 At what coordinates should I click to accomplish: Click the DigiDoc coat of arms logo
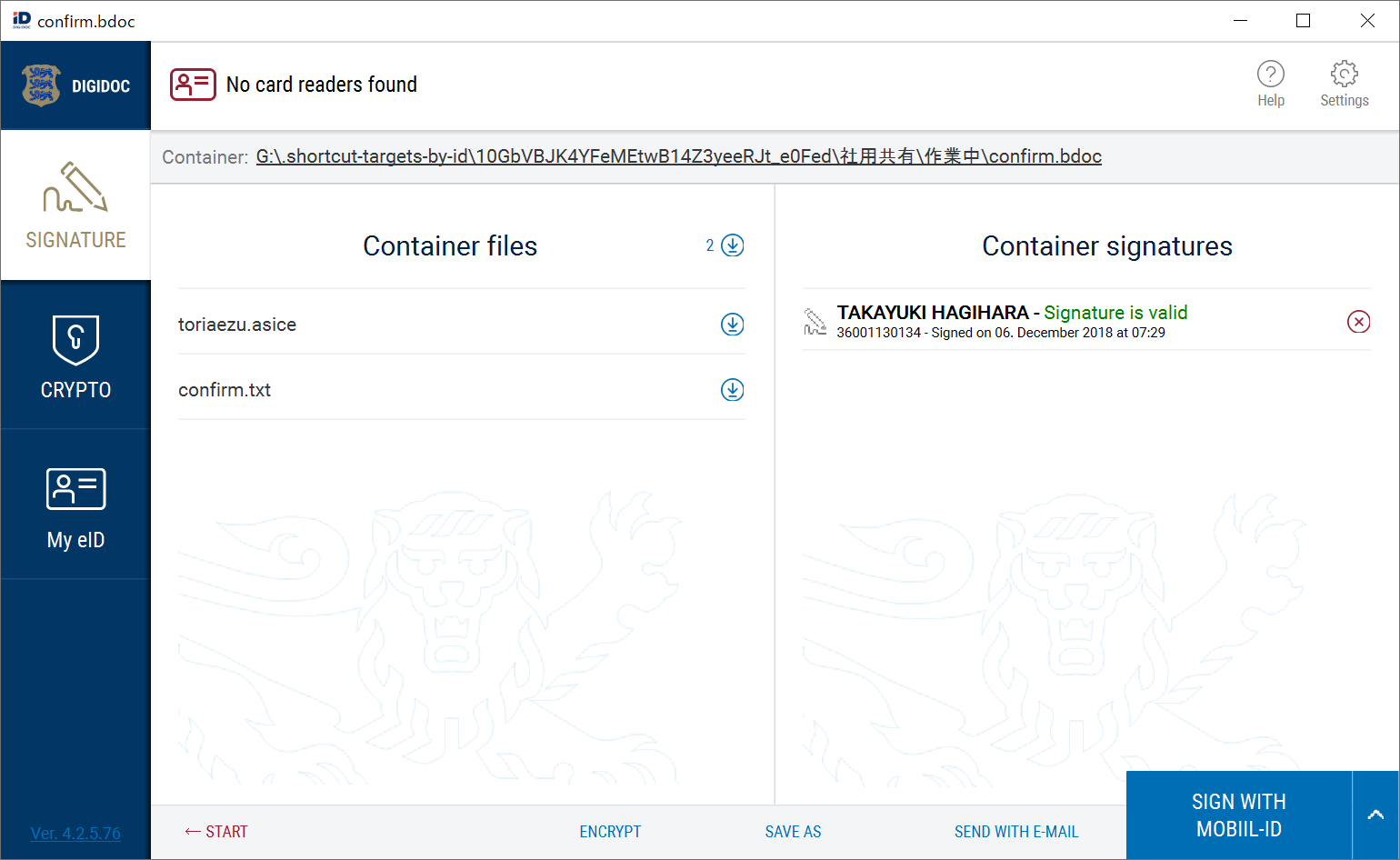tap(41, 85)
